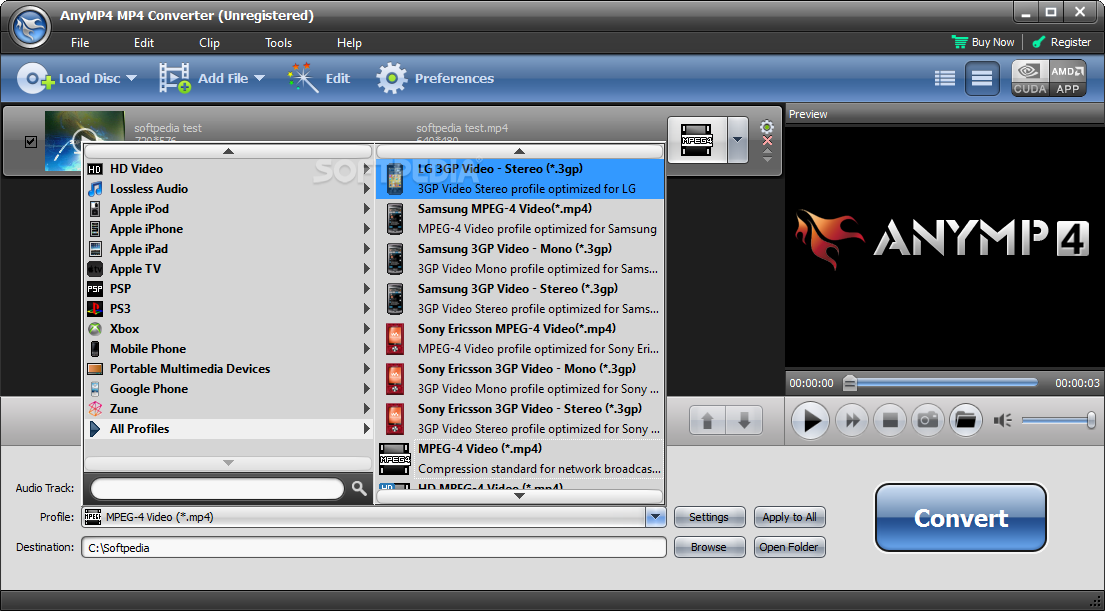Click the MPEG4 format icon on file row
The height and width of the screenshot is (611, 1105).
pyautogui.click(x=697, y=140)
